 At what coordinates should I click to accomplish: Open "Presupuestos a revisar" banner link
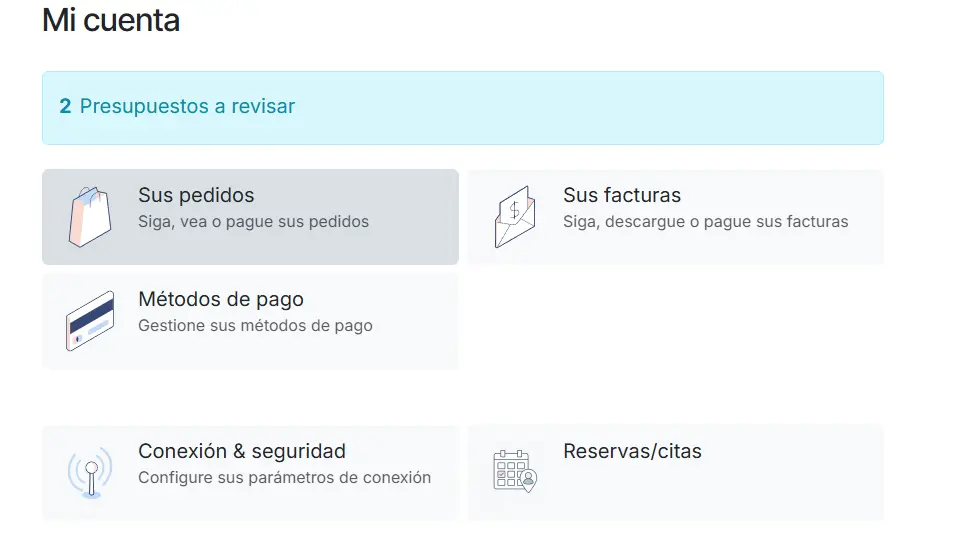click(x=187, y=106)
